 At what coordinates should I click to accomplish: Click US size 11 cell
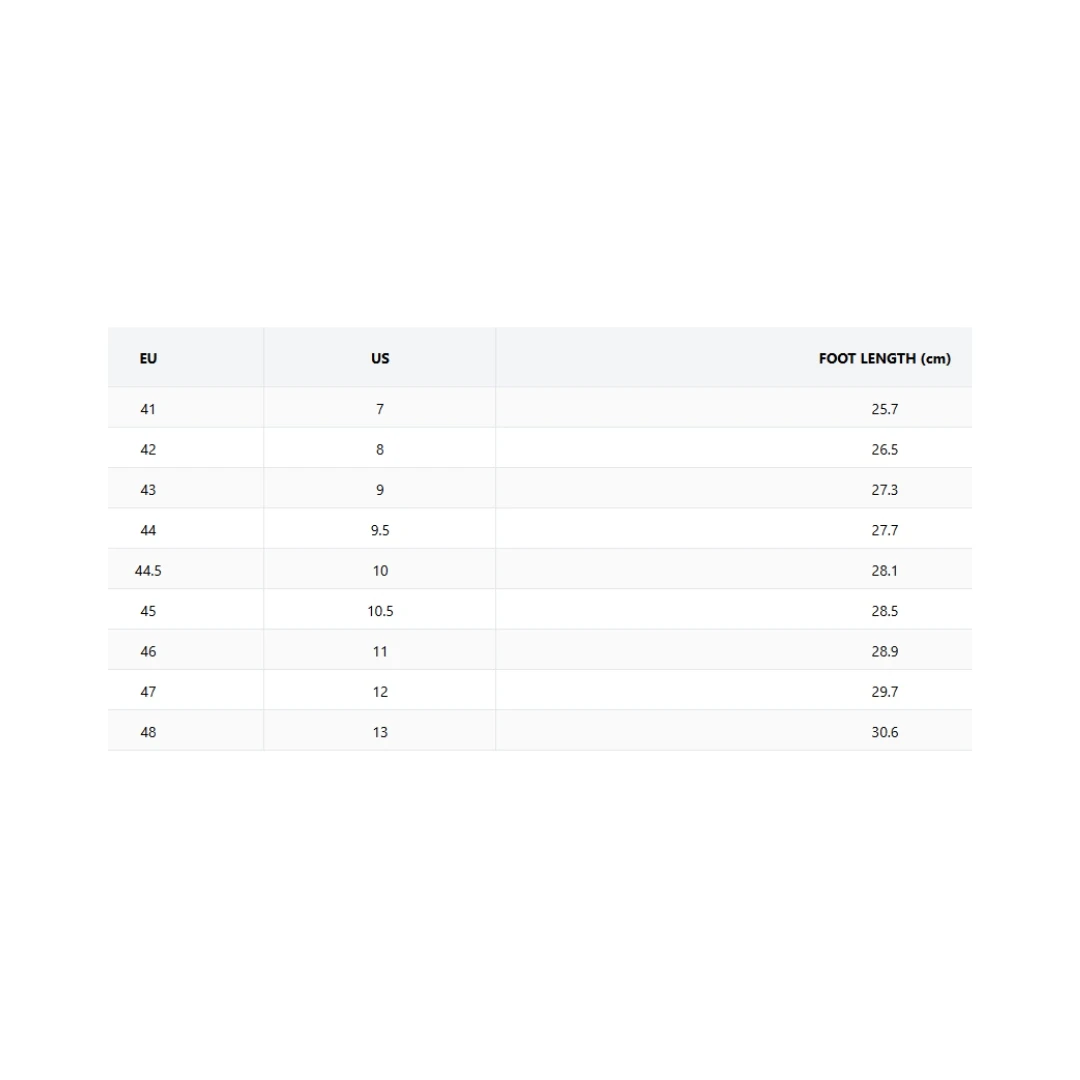click(380, 652)
